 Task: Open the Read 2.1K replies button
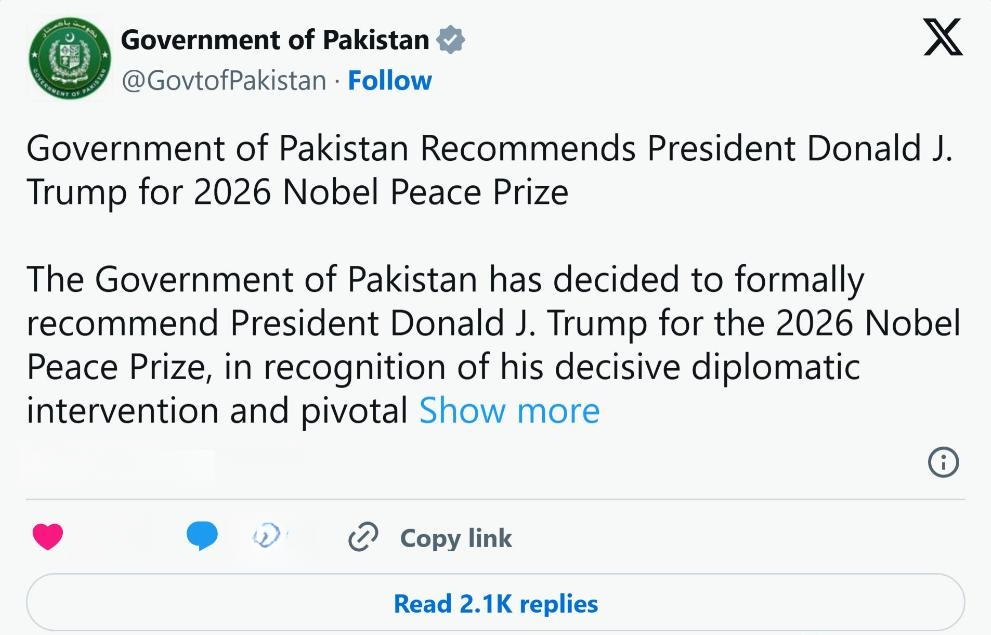(x=496, y=603)
